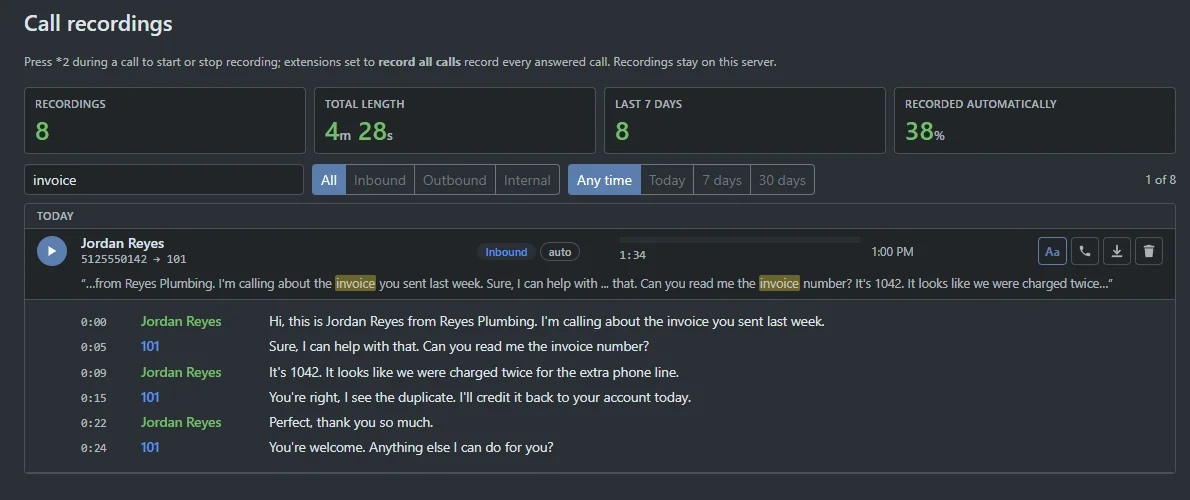
Task: Click the 1:34 duration label
Action: [x=633, y=256]
